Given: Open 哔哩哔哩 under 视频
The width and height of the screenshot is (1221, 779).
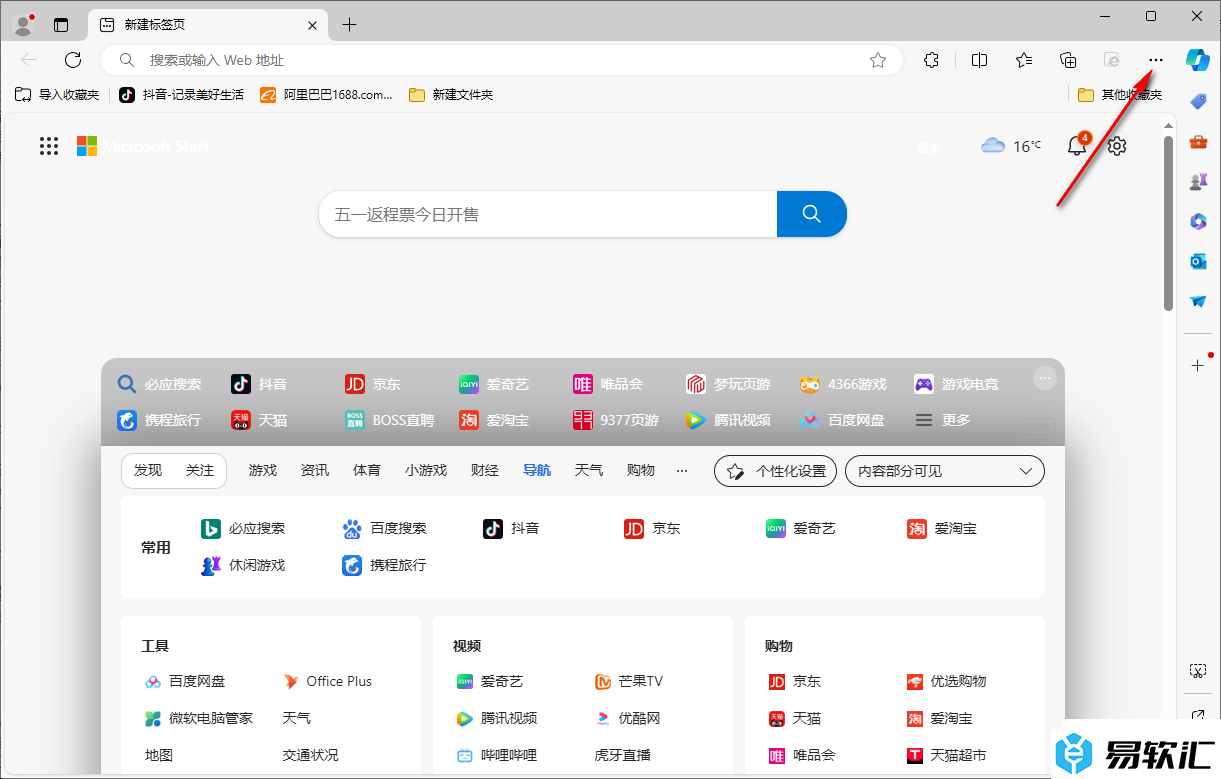Looking at the screenshot, I should click(496, 755).
